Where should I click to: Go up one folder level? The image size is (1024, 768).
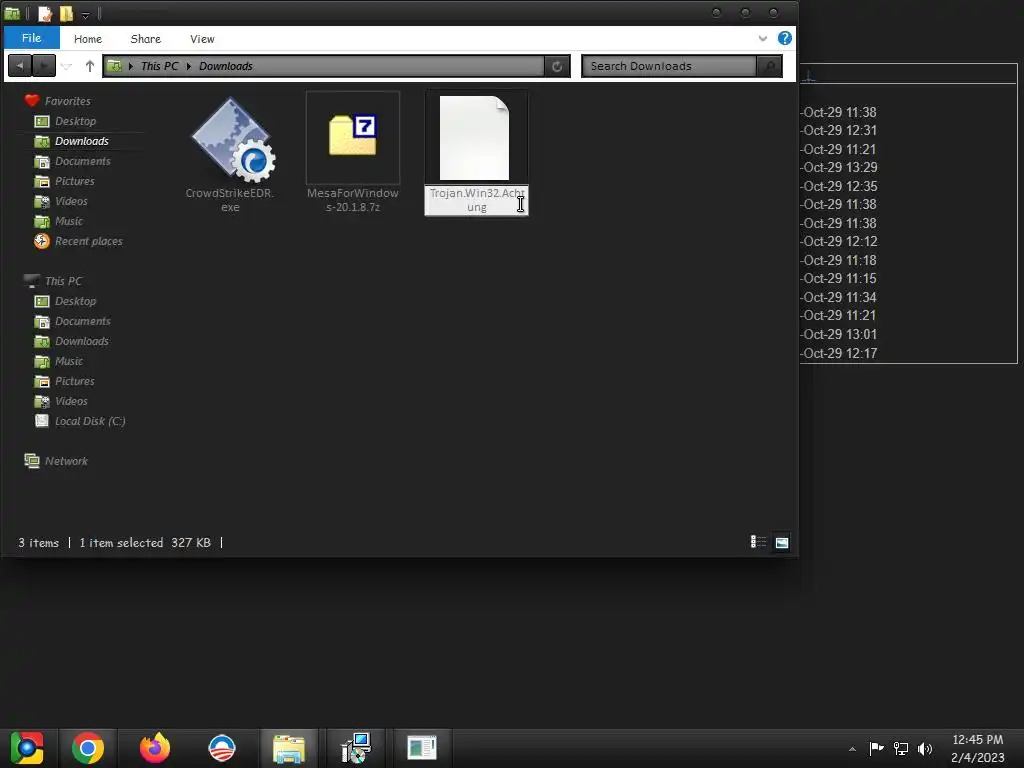click(90, 66)
